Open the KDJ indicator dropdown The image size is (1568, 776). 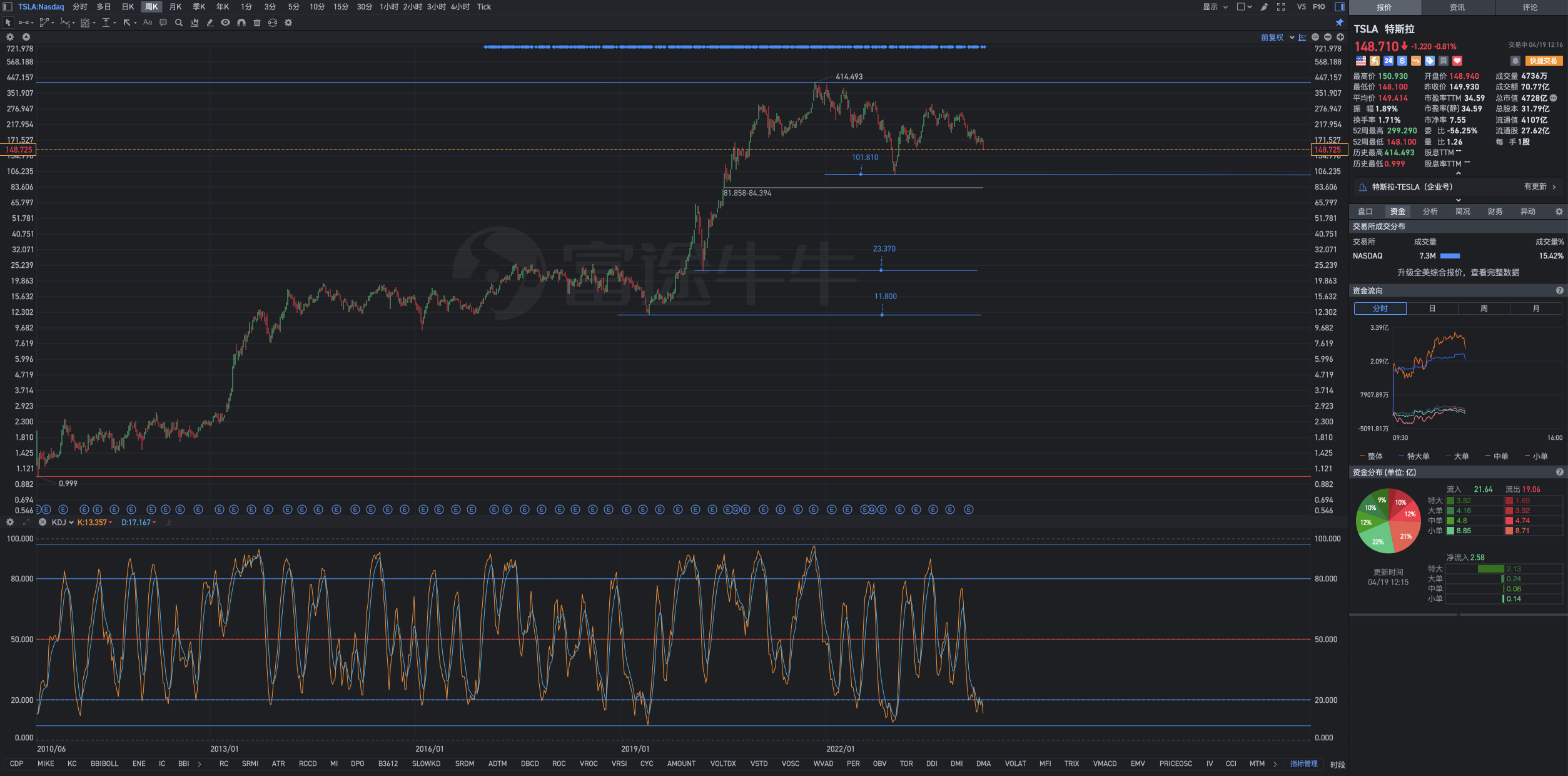[x=63, y=523]
